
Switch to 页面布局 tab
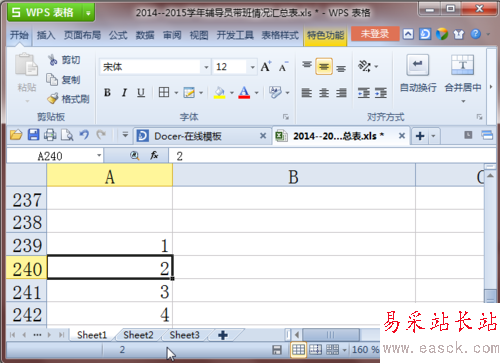[82, 35]
